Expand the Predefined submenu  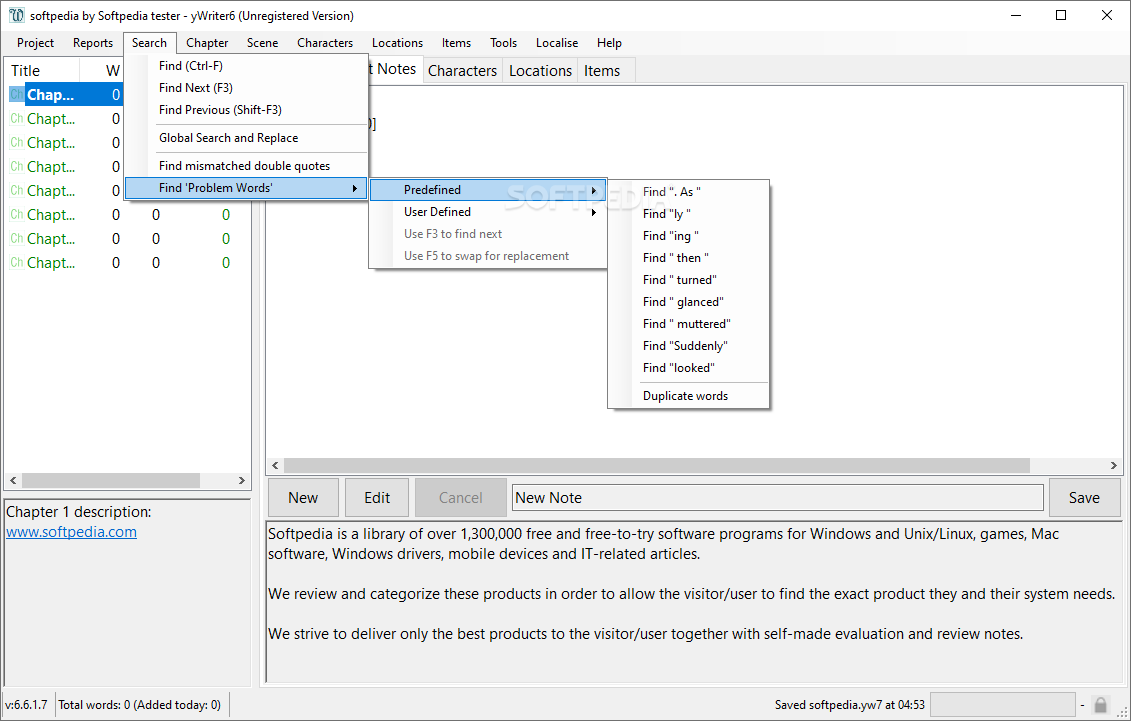[488, 190]
